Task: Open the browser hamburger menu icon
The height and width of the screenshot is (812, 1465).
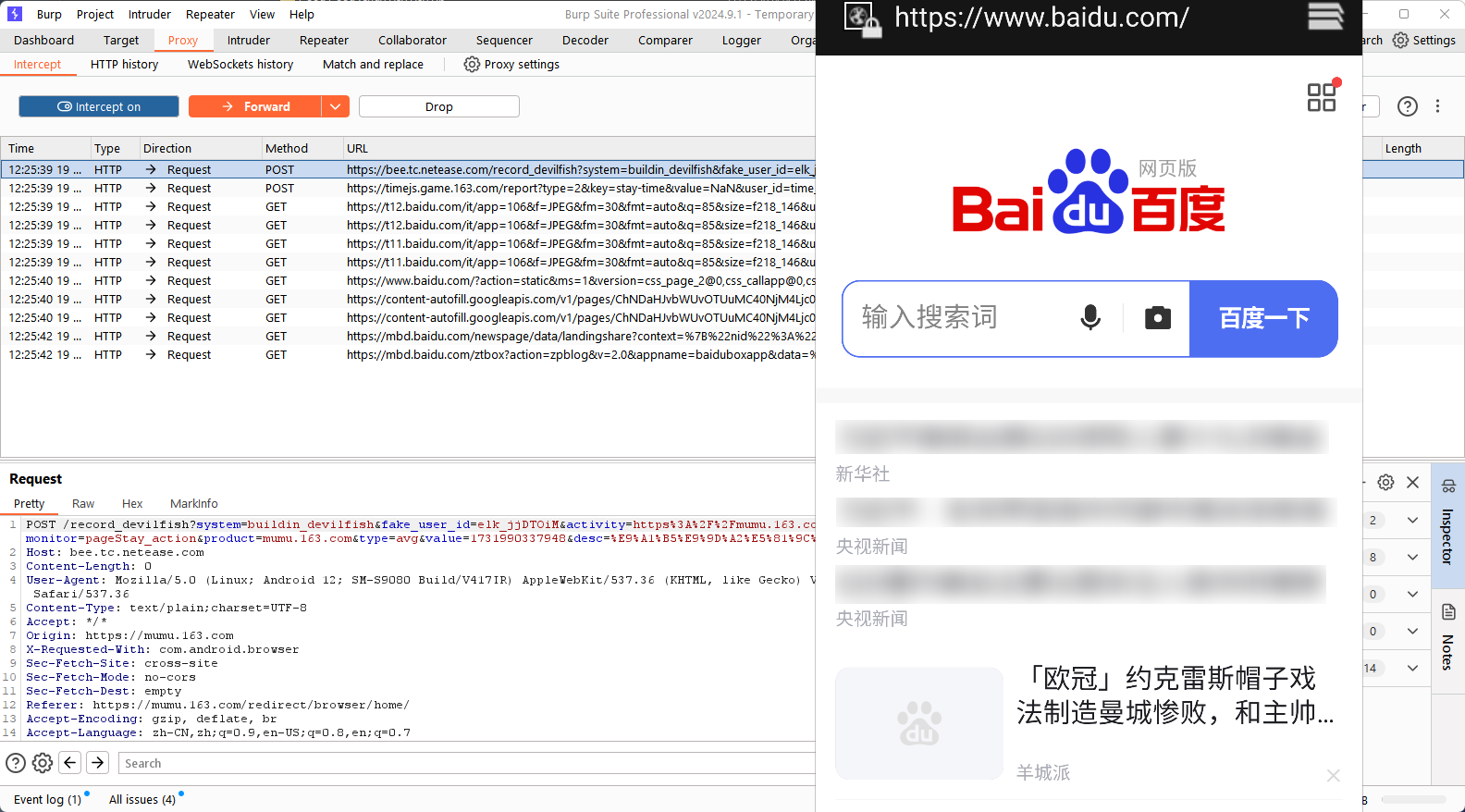Action: (x=1324, y=17)
